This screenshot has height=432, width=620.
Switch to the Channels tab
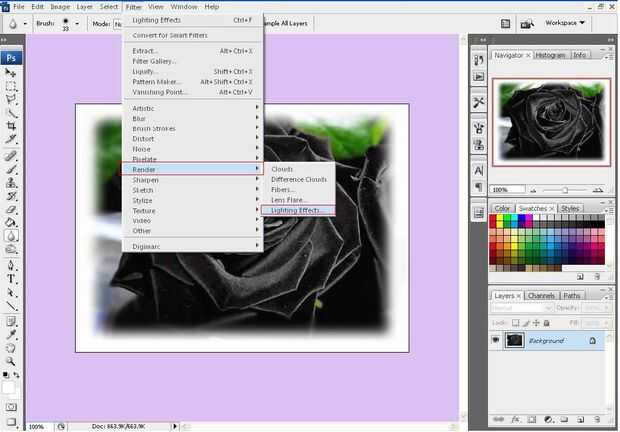click(541, 296)
